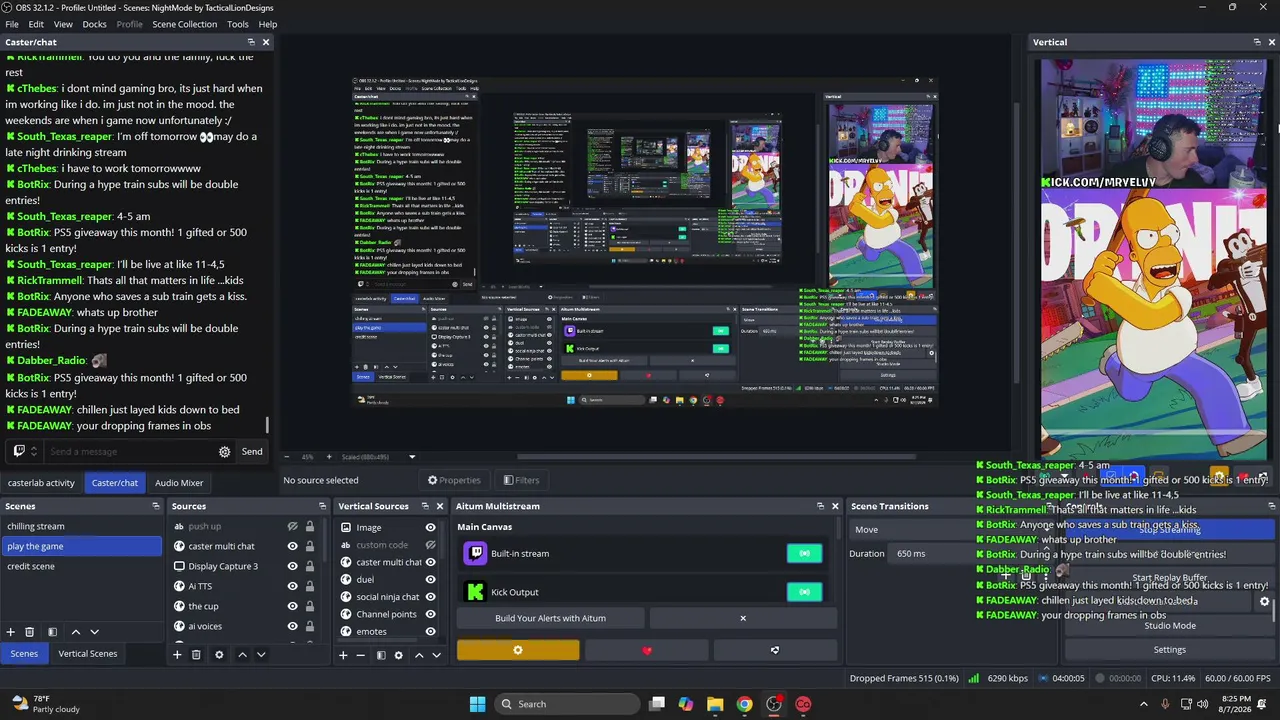The image size is (1280, 720).
Task: Open Google Chrome from the Windows taskbar
Action: click(x=744, y=704)
